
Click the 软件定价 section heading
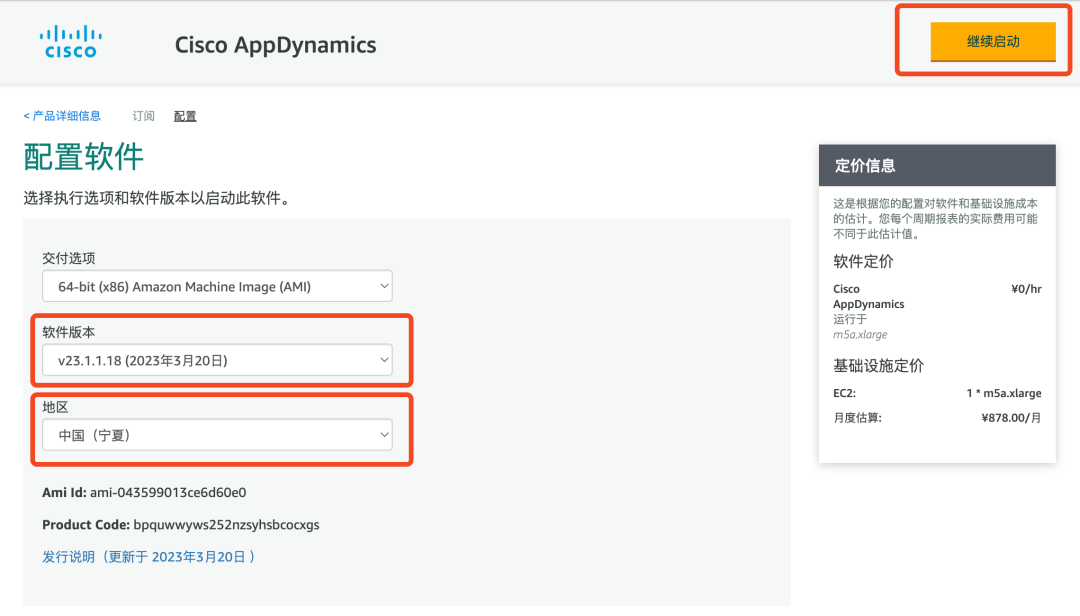tap(863, 262)
